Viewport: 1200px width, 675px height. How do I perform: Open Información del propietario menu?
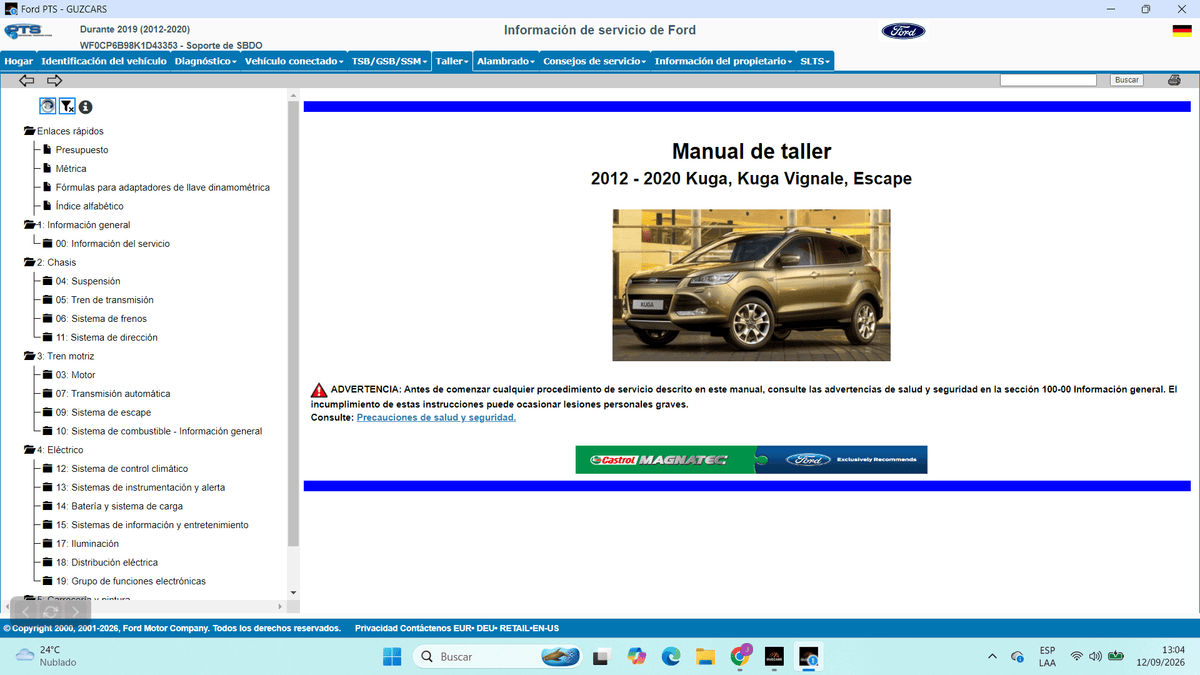coord(723,61)
